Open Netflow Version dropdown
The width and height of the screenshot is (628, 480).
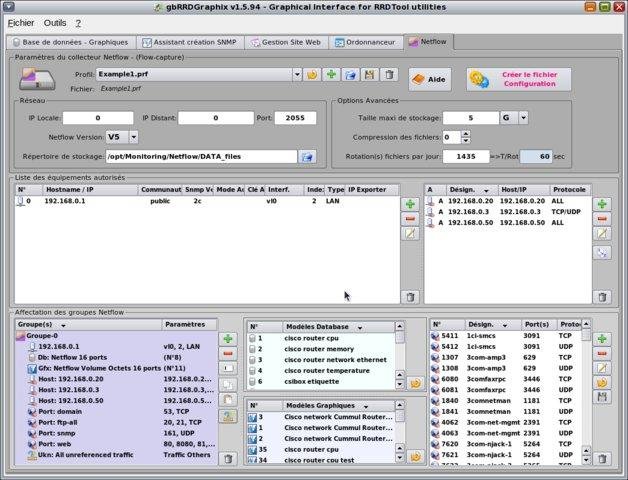pyautogui.click(x=133, y=137)
